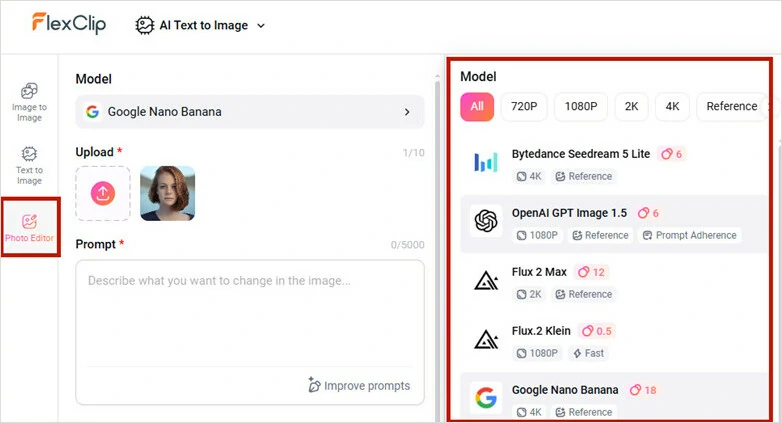Click the Bytedance Seedream bar-chart logo
The image size is (782, 423).
tap(486, 163)
